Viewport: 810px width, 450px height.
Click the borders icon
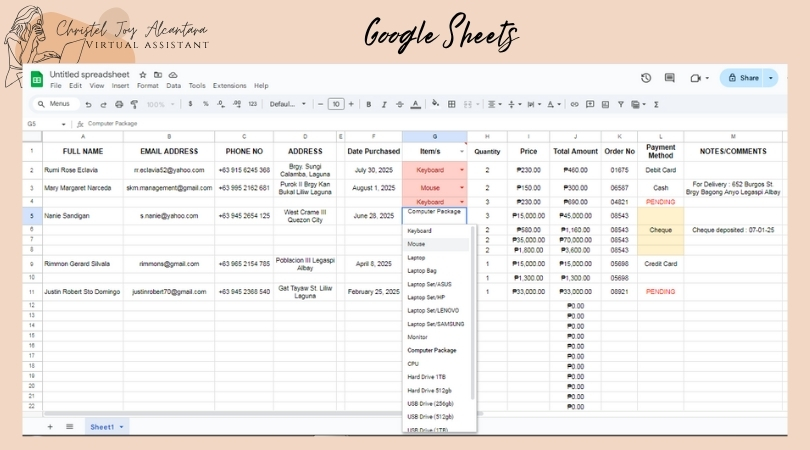pyautogui.click(x=453, y=104)
